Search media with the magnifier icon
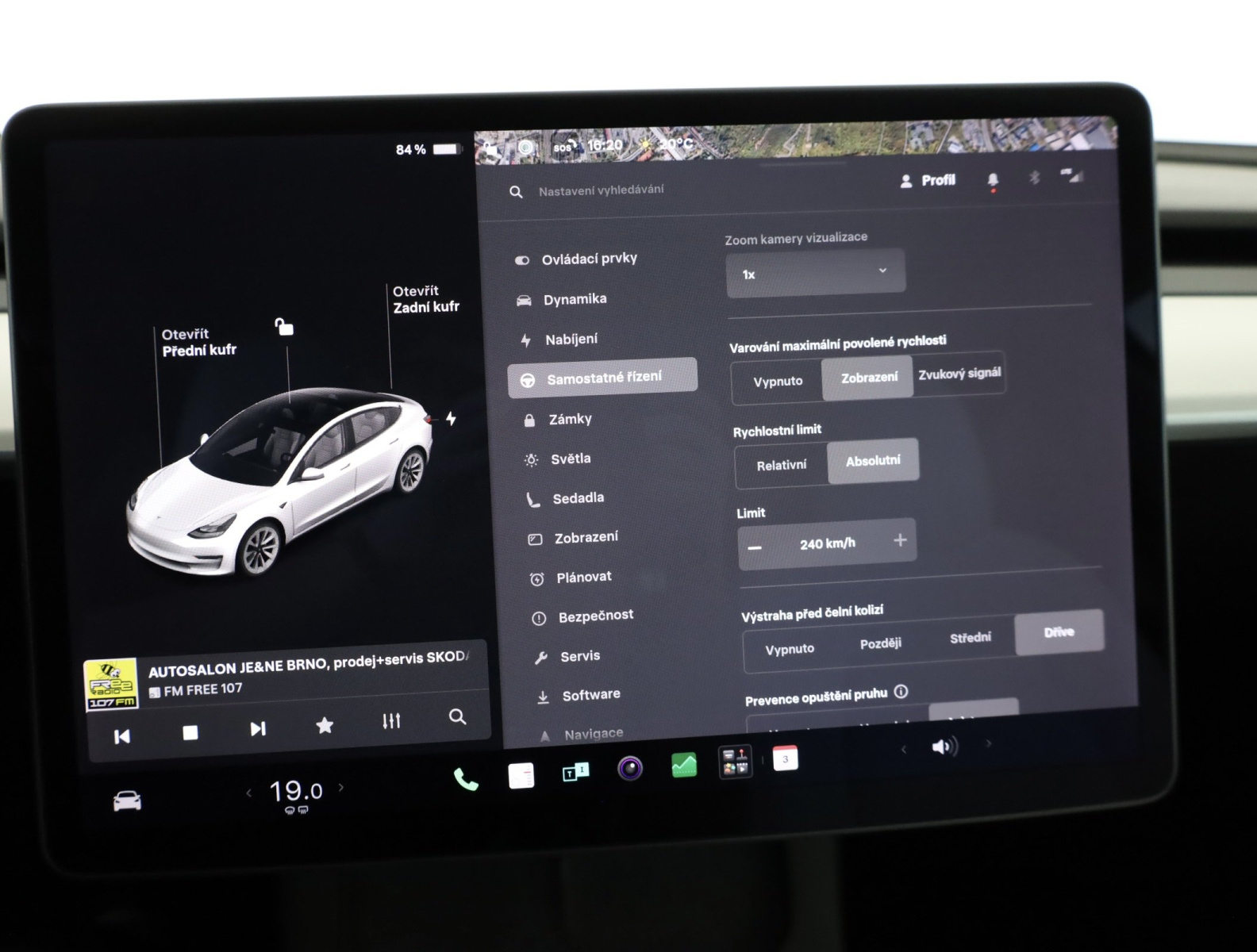Image resolution: width=1257 pixels, height=952 pixels. [457, 717]
